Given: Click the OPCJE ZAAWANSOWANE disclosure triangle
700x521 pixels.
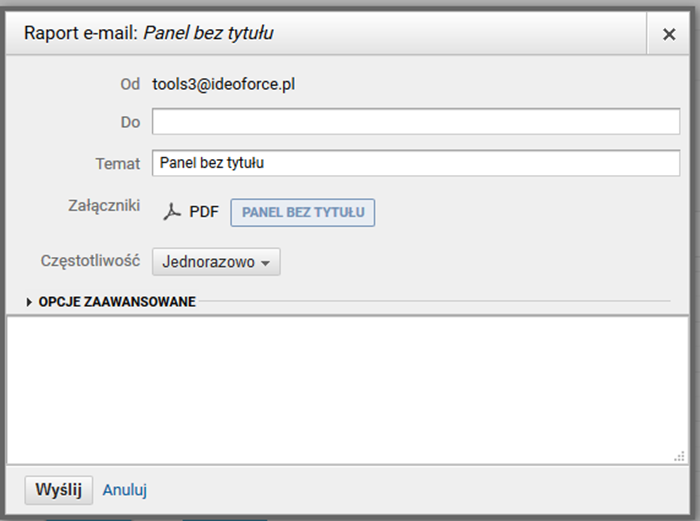Looking at the screenshot, I should point(30,301).
